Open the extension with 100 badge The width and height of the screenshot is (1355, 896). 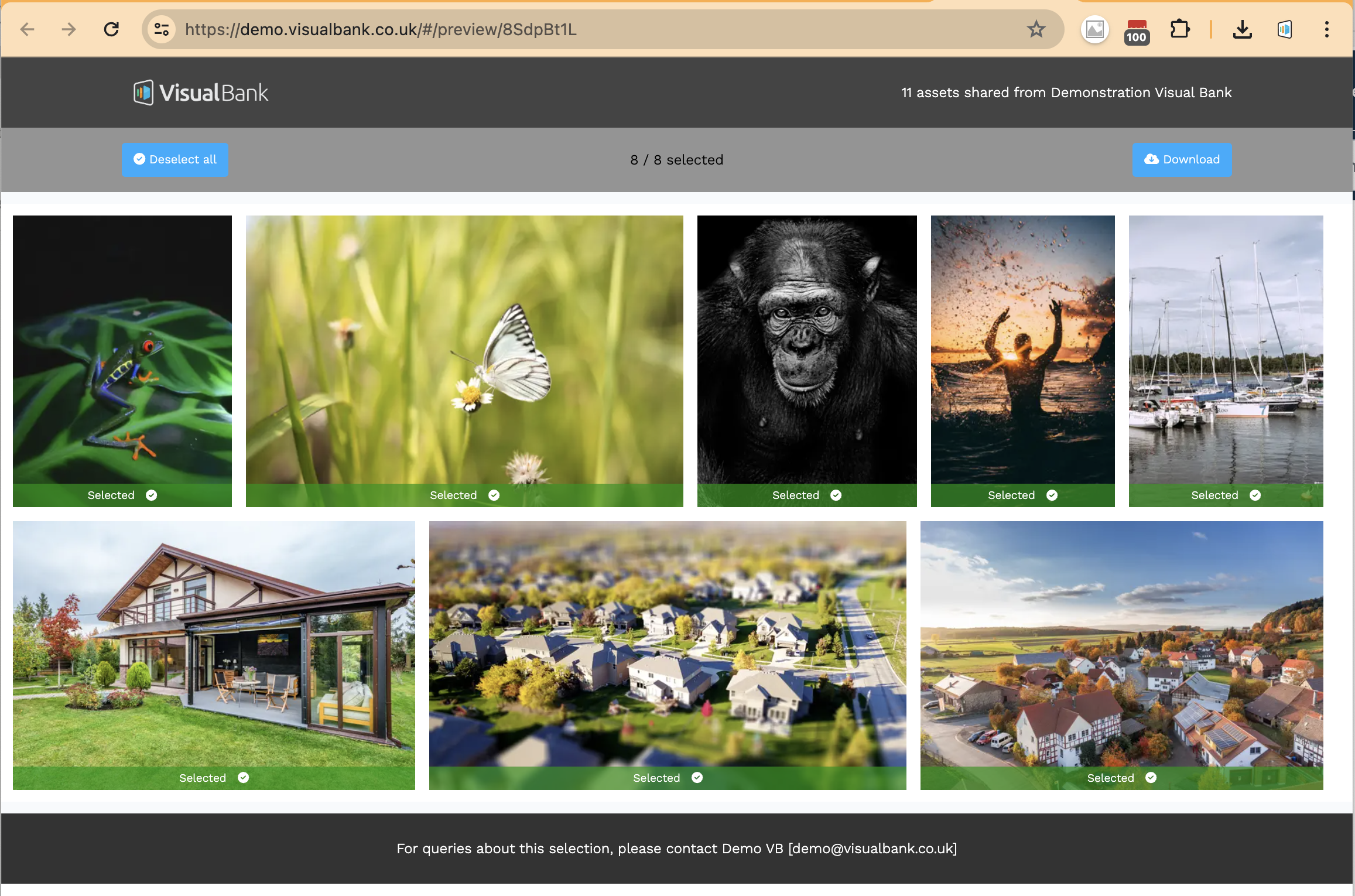(1136, 30)
